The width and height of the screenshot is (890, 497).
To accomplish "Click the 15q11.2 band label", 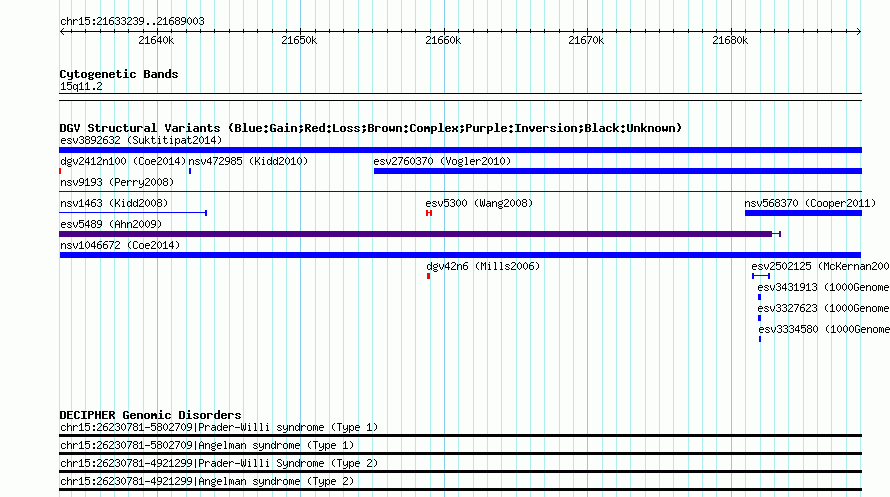I will tap(81, 86).
